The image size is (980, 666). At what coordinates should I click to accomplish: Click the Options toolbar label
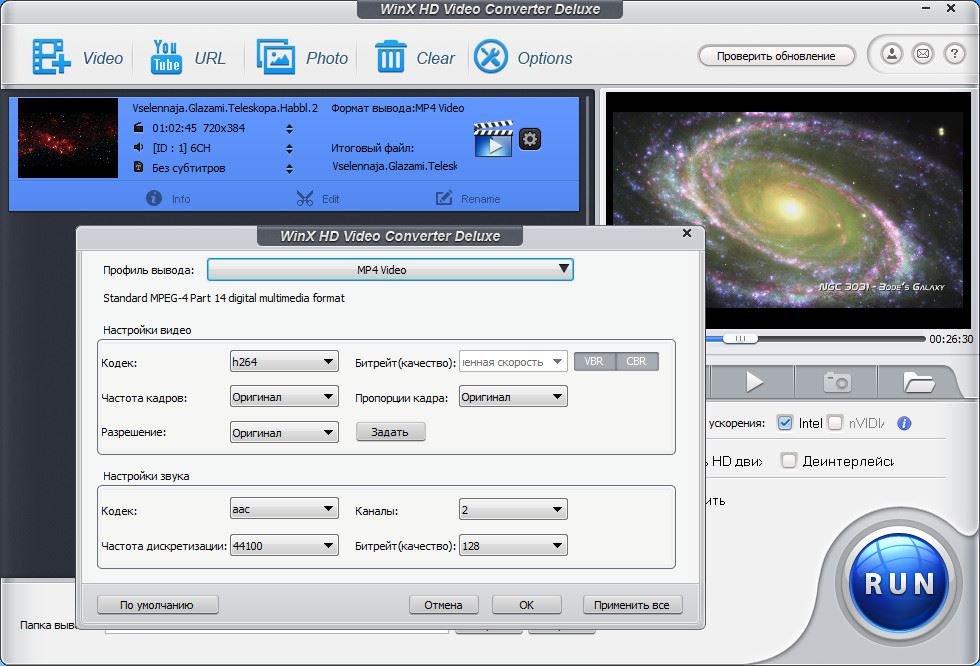pyautogui.click(x=545, y=58)
